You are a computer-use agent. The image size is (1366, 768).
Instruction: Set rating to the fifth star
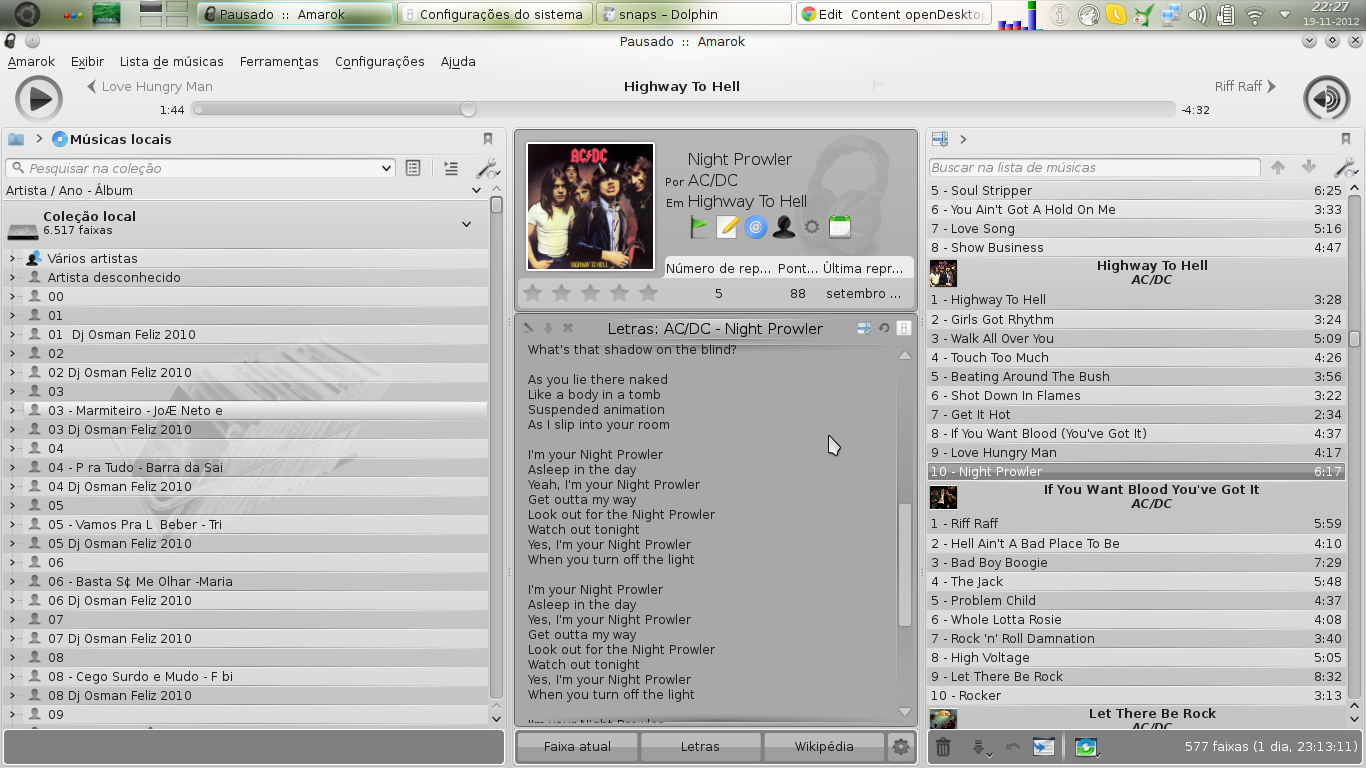(649, 293)
